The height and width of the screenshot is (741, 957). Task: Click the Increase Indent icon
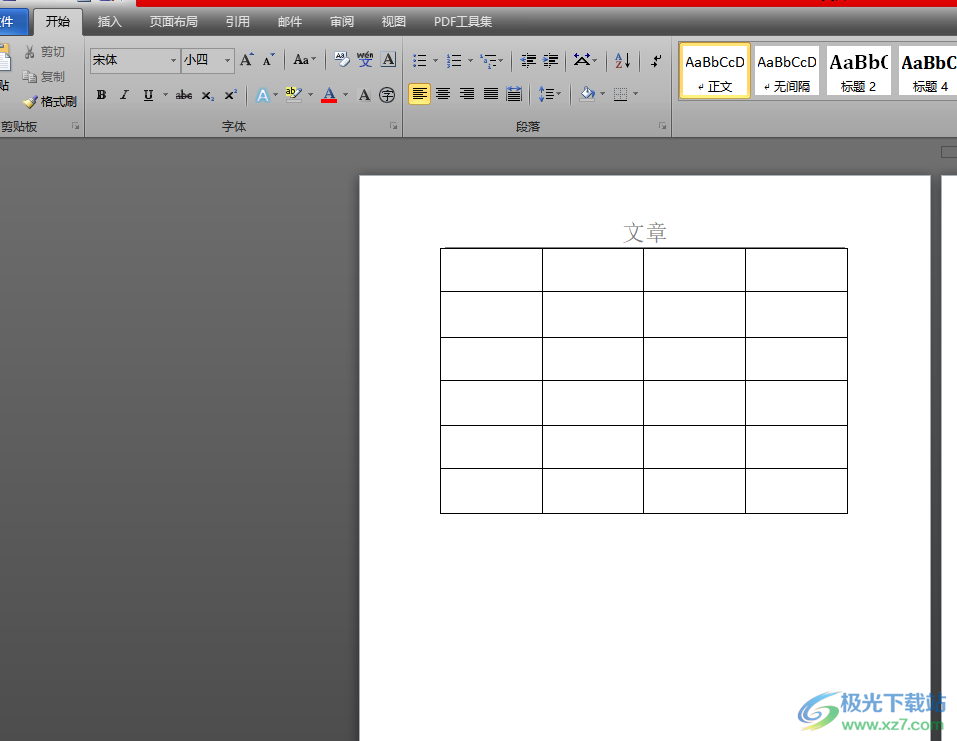pos(551,60)
